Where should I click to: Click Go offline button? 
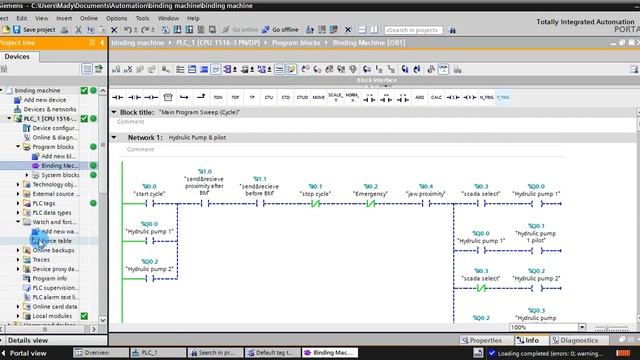(280, 30)
